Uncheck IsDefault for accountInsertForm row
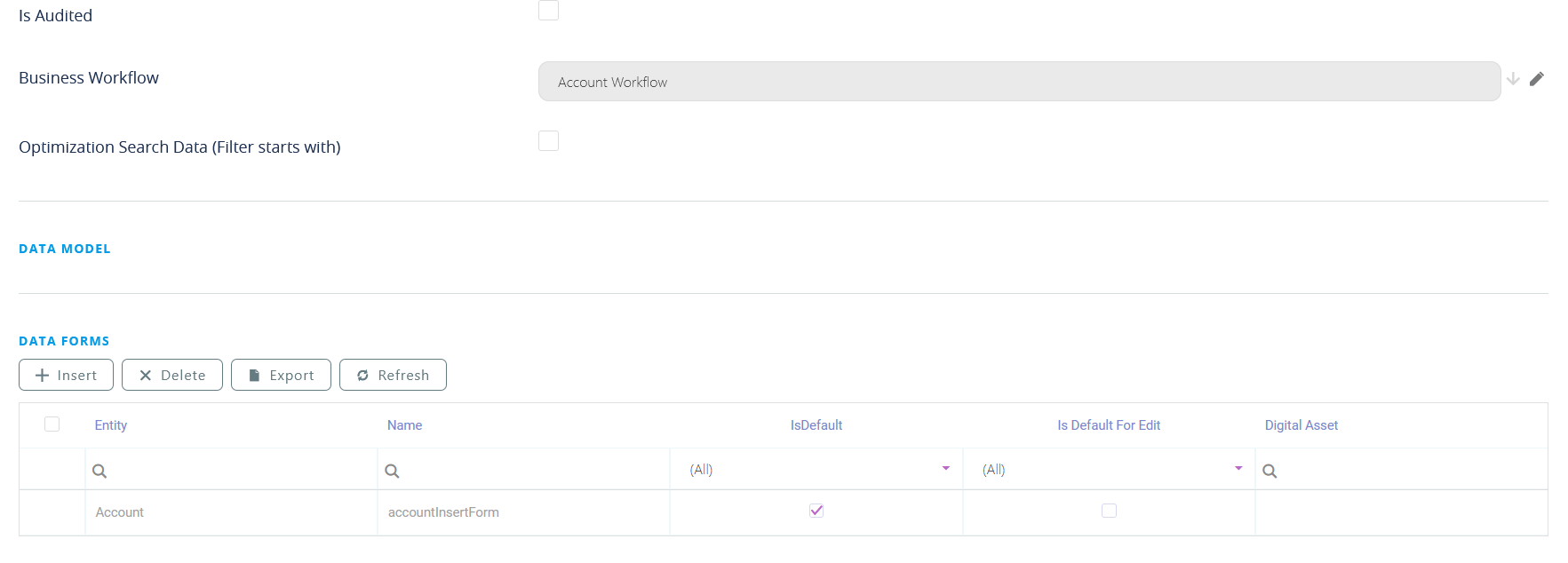 point(816,511)
